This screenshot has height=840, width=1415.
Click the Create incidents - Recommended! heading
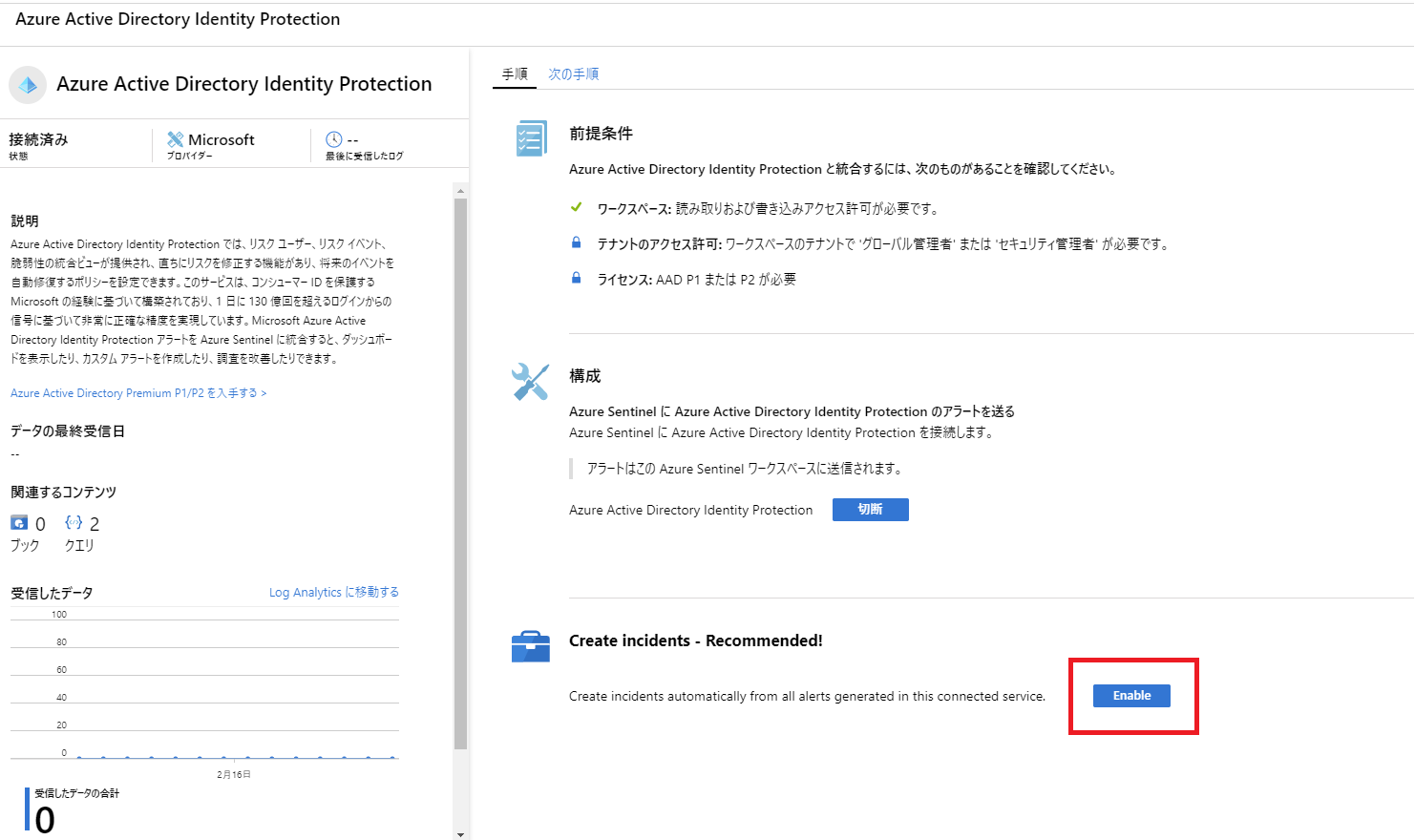pos(695,640)
